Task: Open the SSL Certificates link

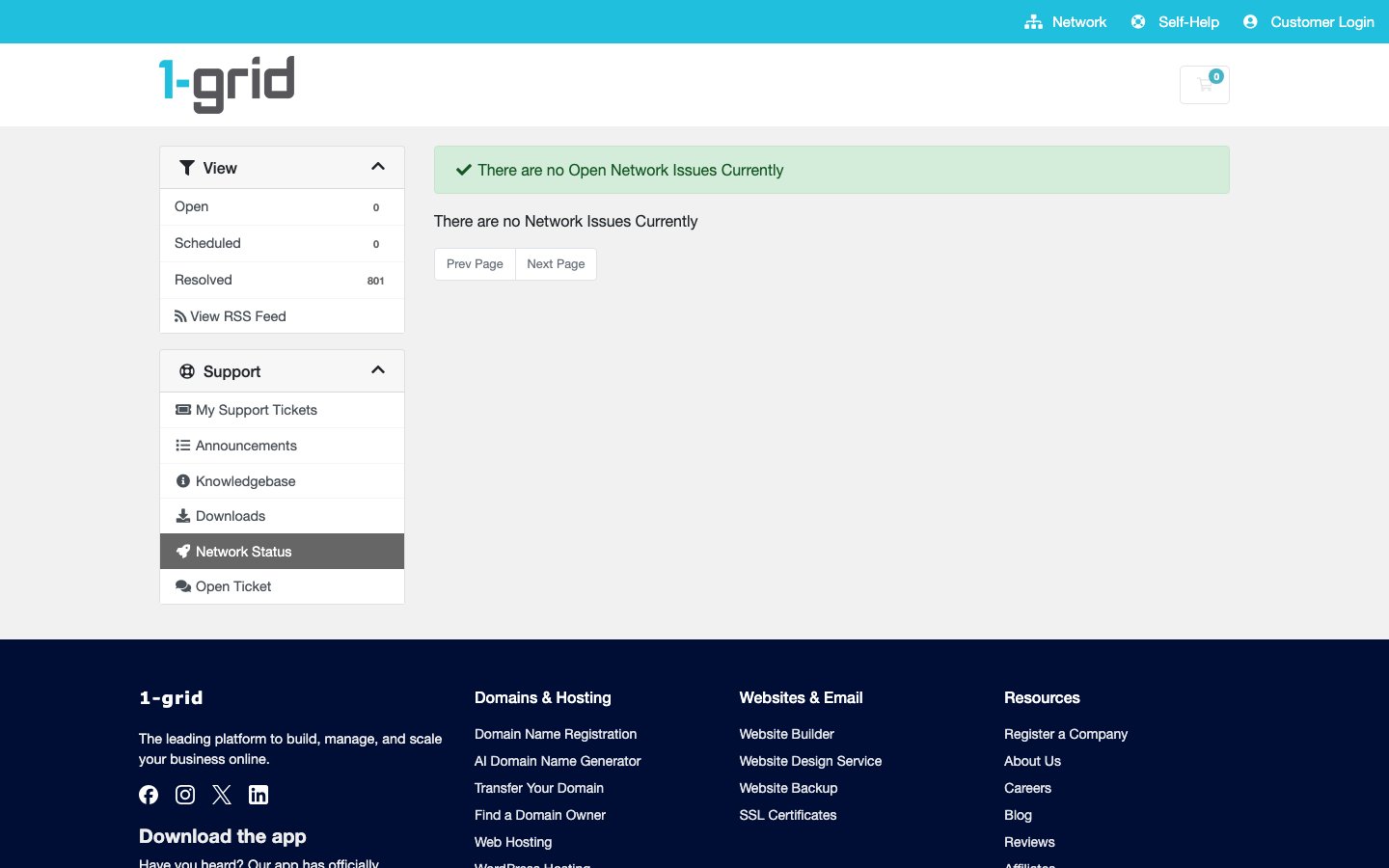Action: pos(788,815)
